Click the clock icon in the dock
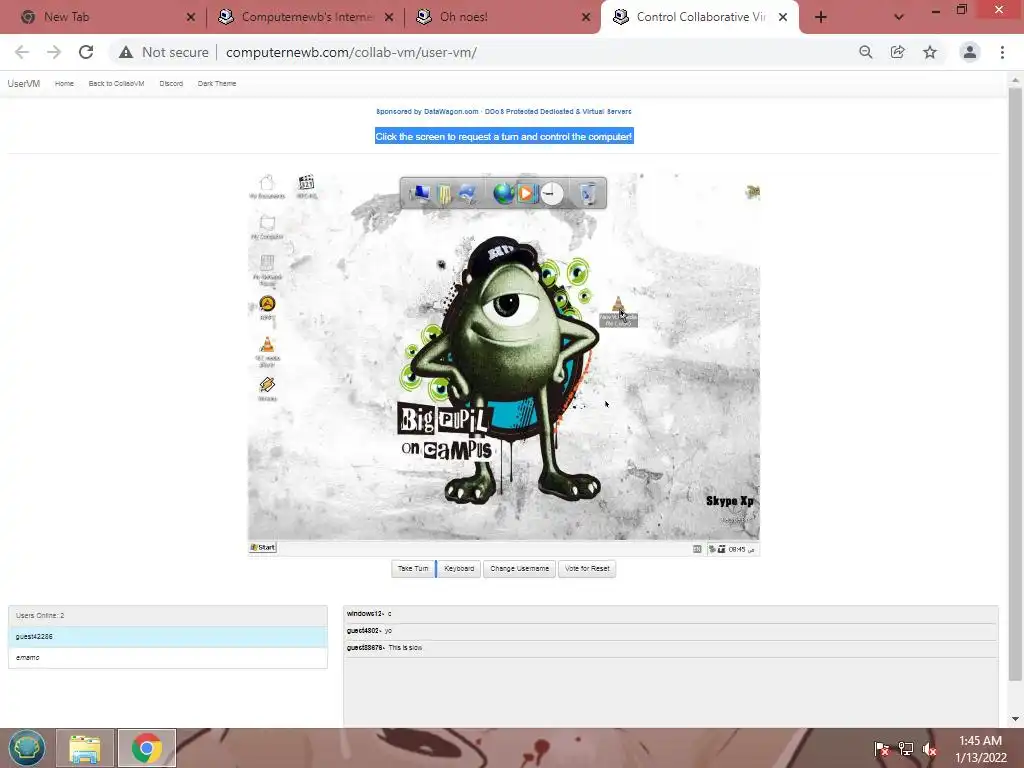Screen dimensions: 1024x768 click(552, 193)
